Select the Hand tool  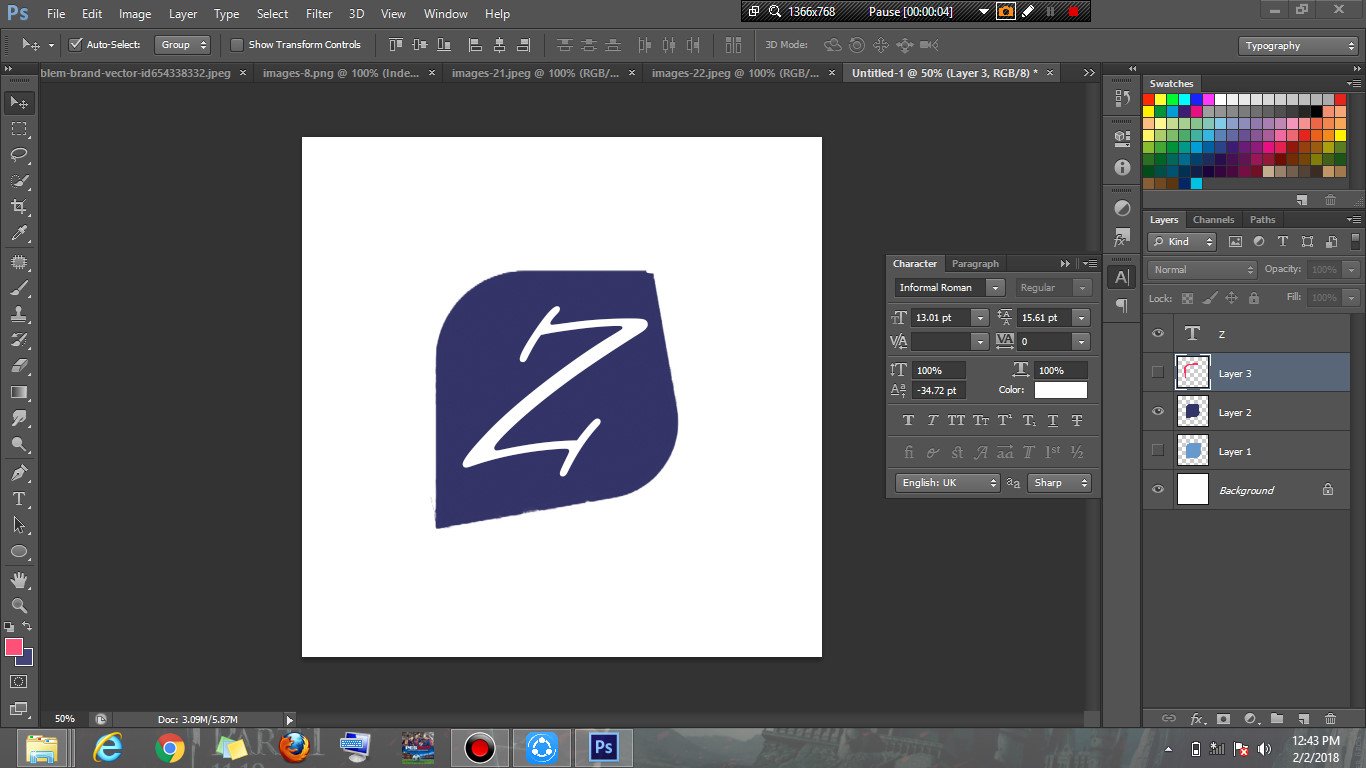click(x=18, y=580)
